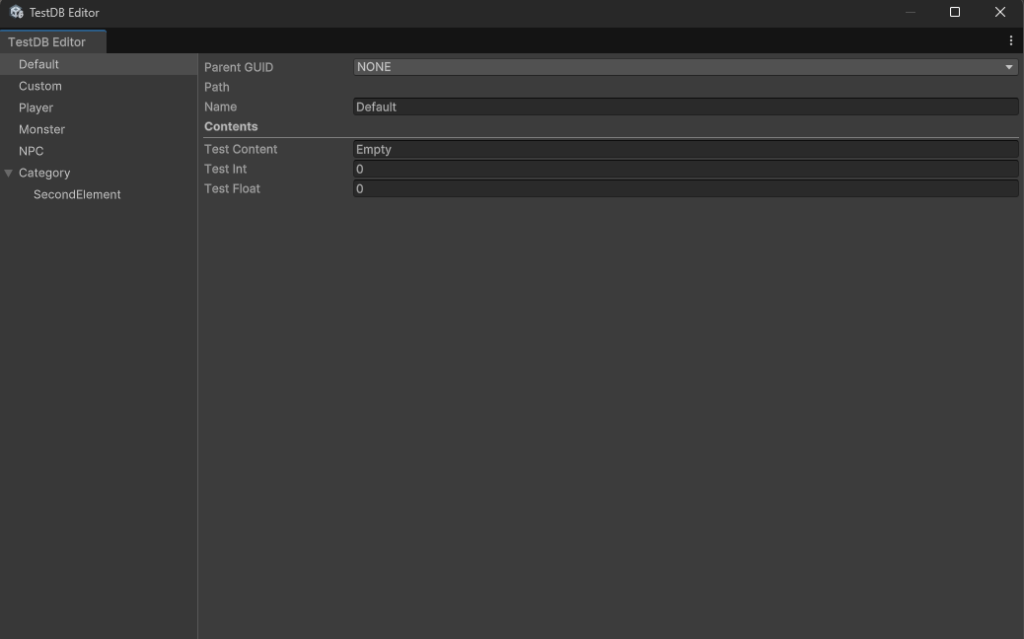Switch to the TestDB Editor tab
This screenshot has width=1024, height=639.
click(48, 42)
